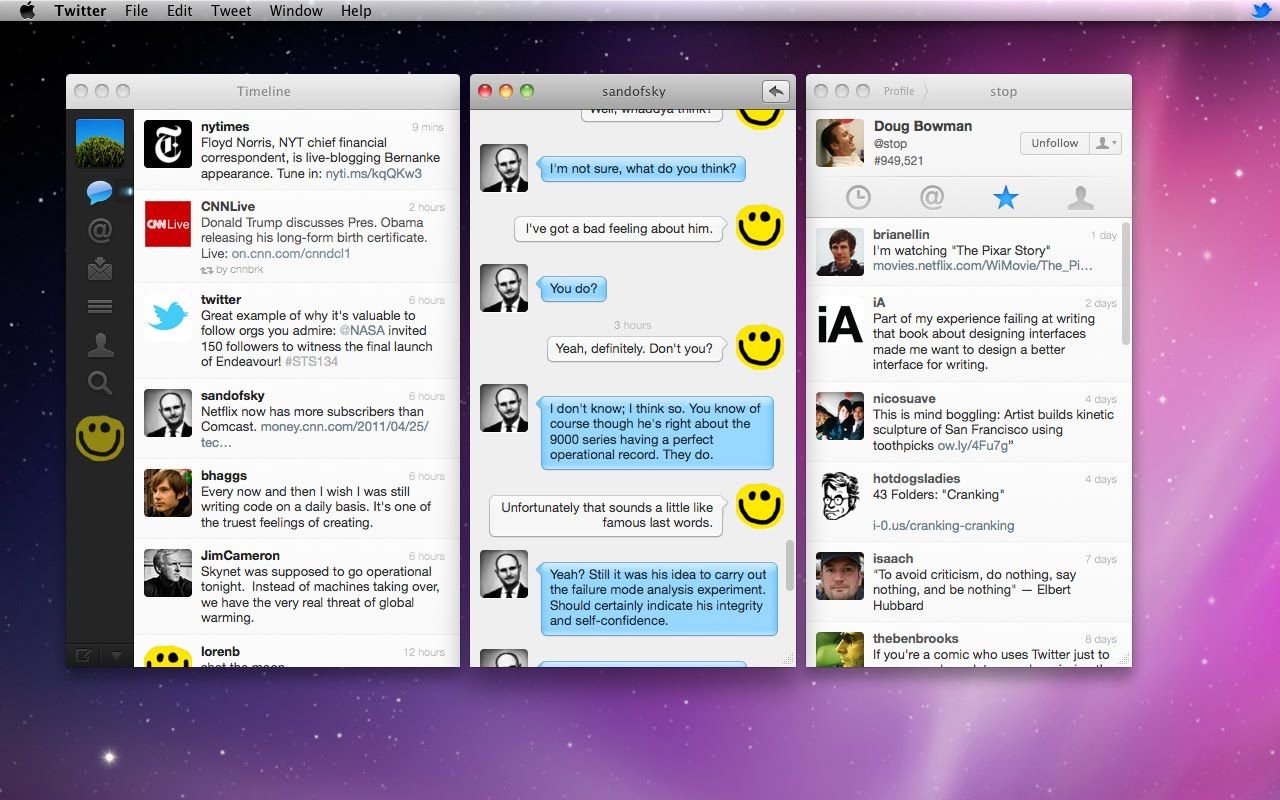Show people Doug Bowman follows

(x=1081, y=197)
